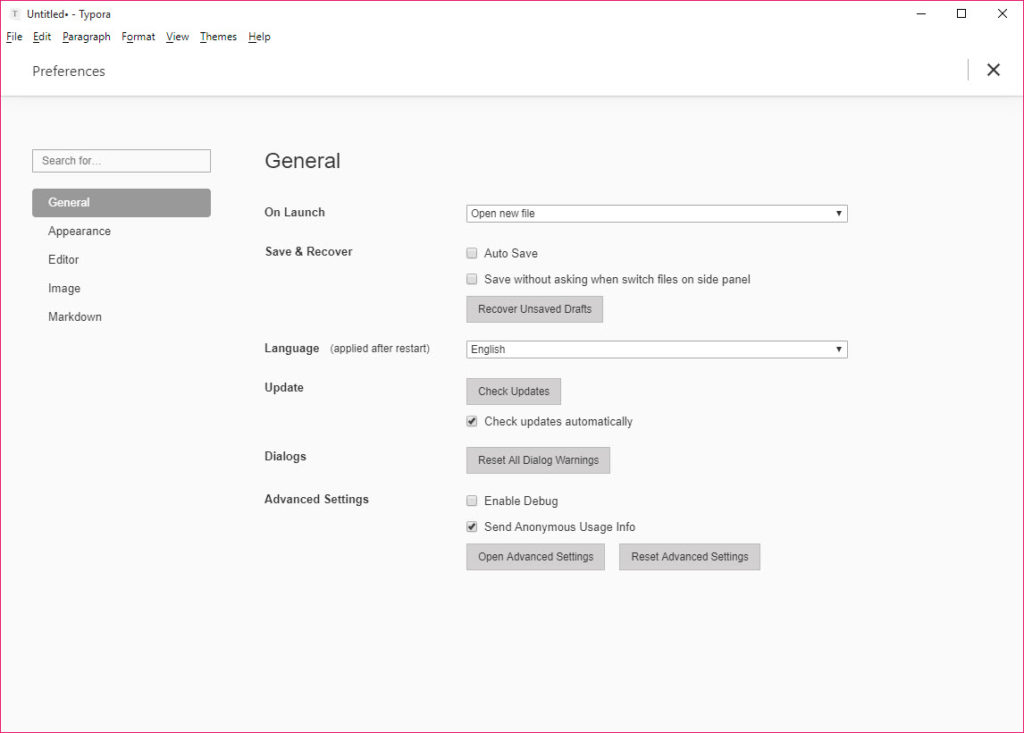Click Recover Unsaved Drafts button
Image resolution: width=1024 pixels, height=733 pixels.
(534, 309)
